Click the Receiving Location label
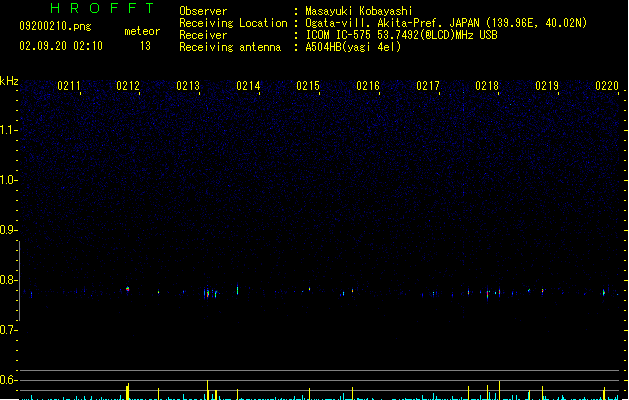 pos(233,23)
